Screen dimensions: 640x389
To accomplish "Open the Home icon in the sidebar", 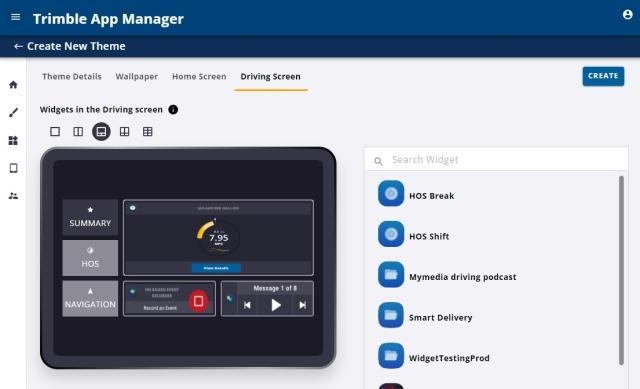I will (13, 85).
